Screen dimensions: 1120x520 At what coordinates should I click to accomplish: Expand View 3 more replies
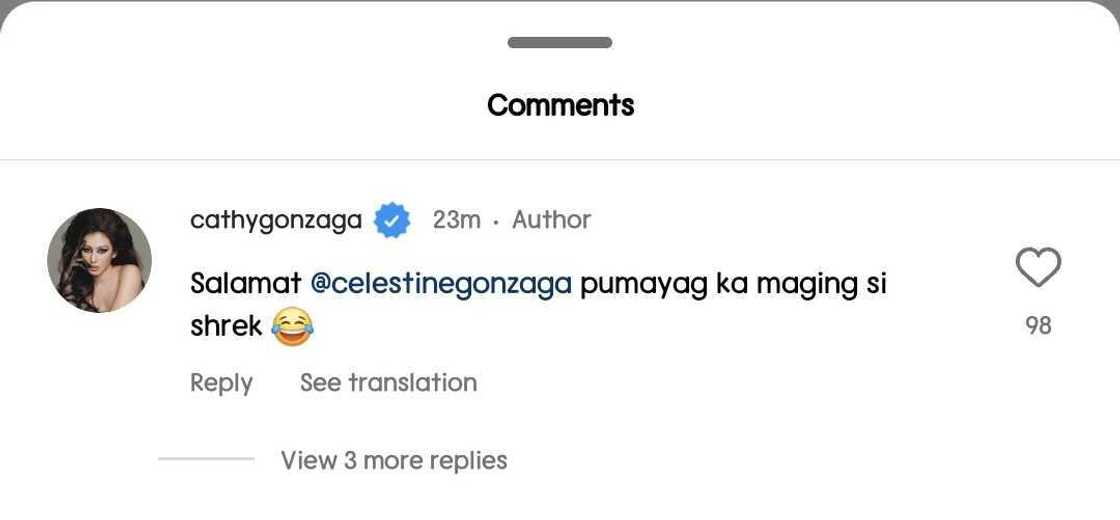click(x=394, y=460)
